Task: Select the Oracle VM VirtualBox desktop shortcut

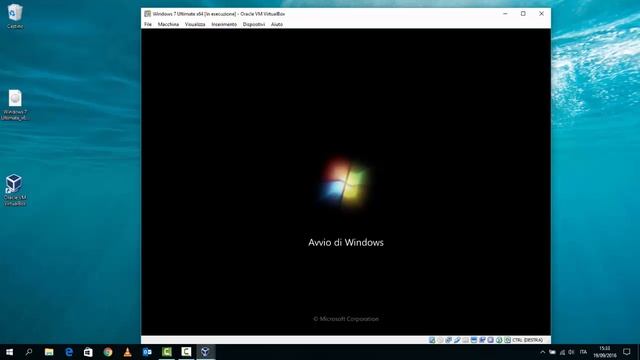Action: pyautogui.click(x=15, y=189)
